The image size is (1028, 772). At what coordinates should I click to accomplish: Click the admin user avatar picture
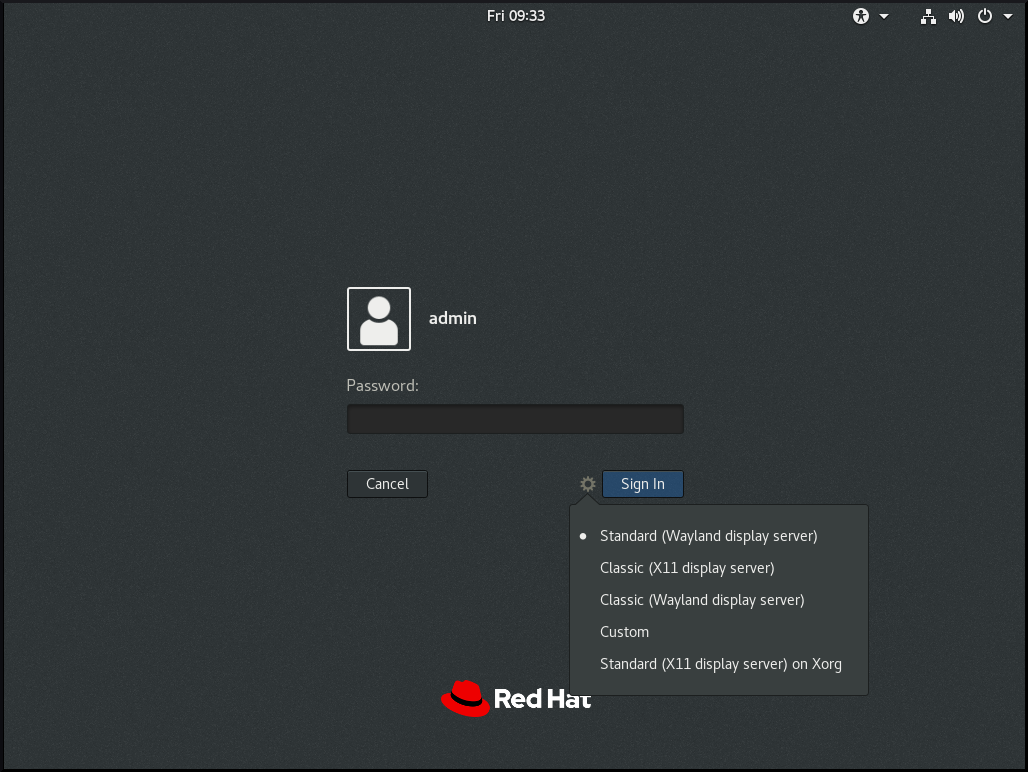[379, 319]
